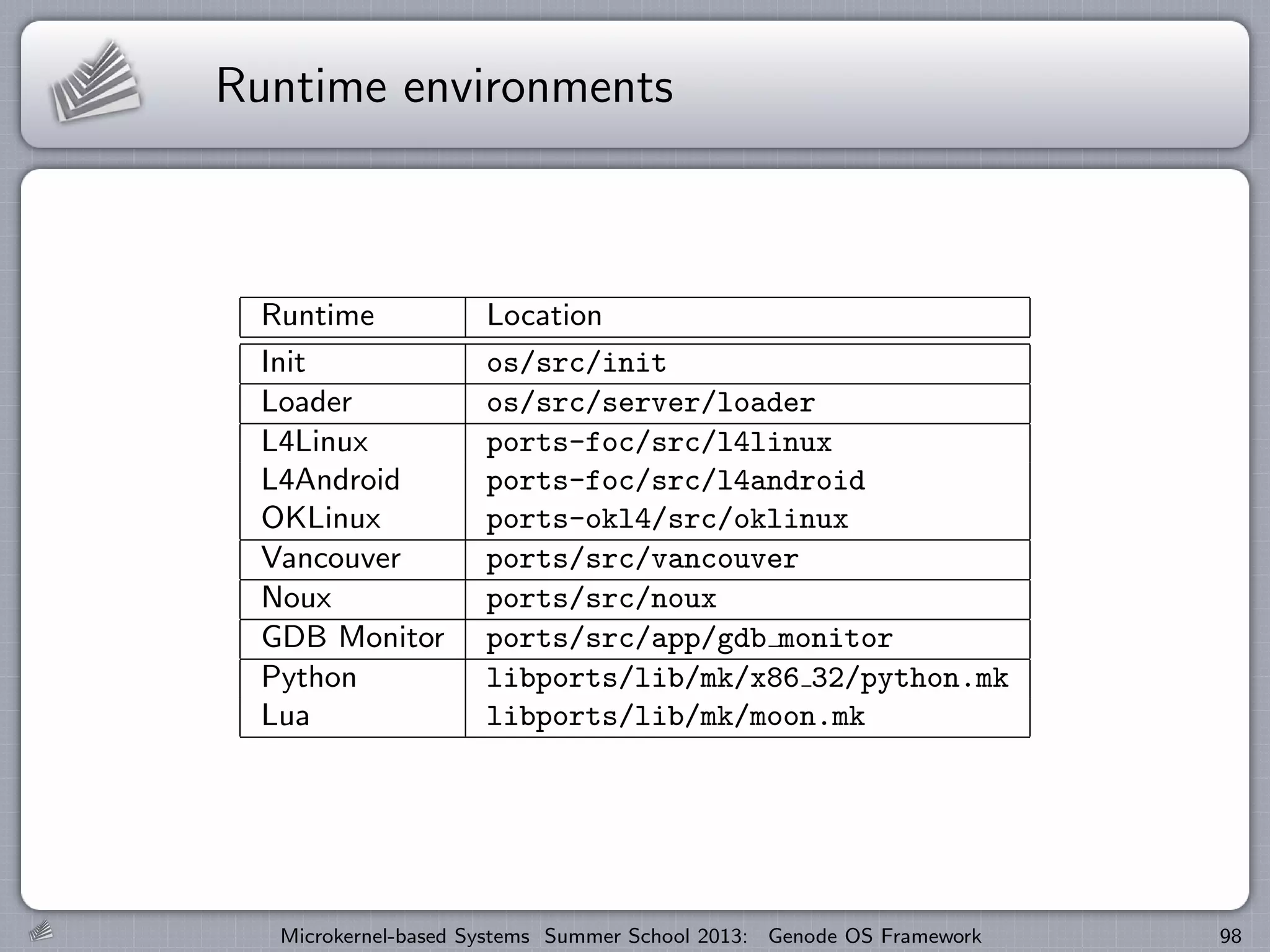Select the Location column header
The height and width of the screenshot is (952, 1270).
tap(544, 315)
